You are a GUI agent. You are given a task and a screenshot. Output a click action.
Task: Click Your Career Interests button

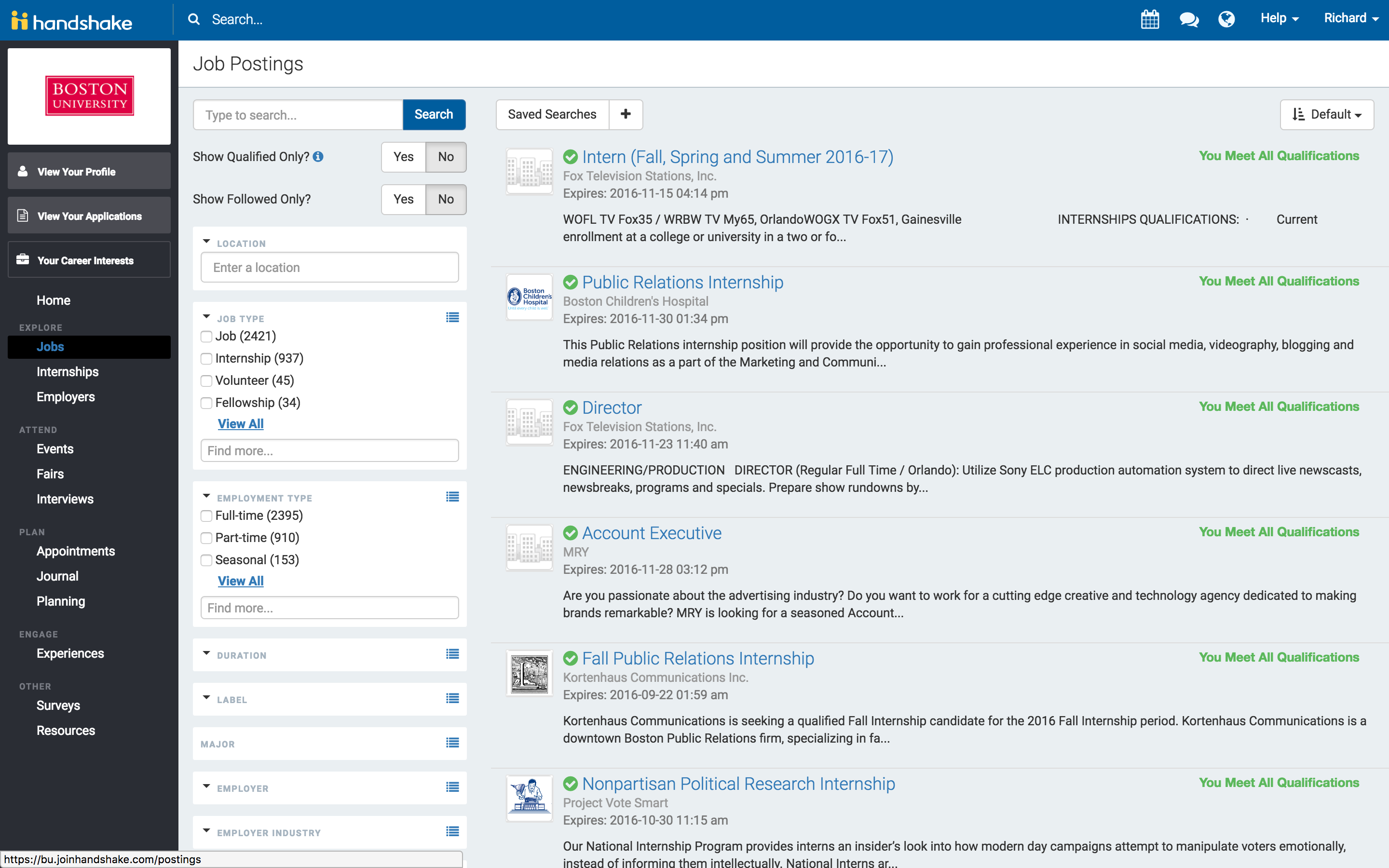pos(89,260)
